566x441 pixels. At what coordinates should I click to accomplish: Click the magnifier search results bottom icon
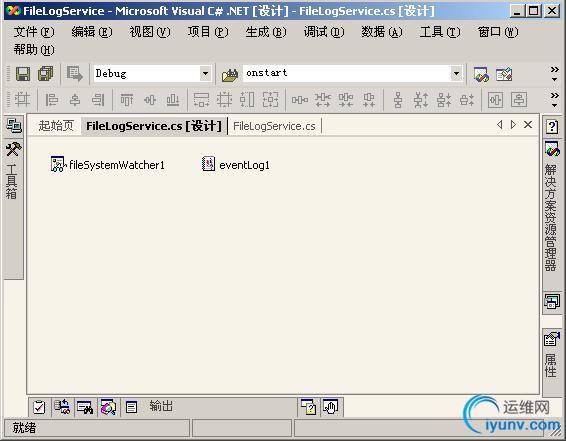coord(108,407)
